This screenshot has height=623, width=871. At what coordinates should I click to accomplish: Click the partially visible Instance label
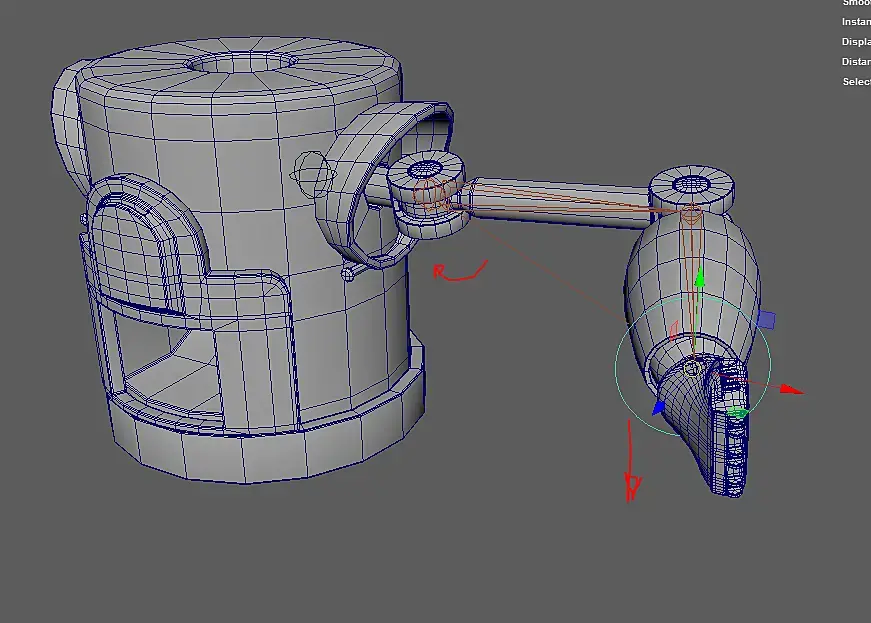tap(856, 22)
